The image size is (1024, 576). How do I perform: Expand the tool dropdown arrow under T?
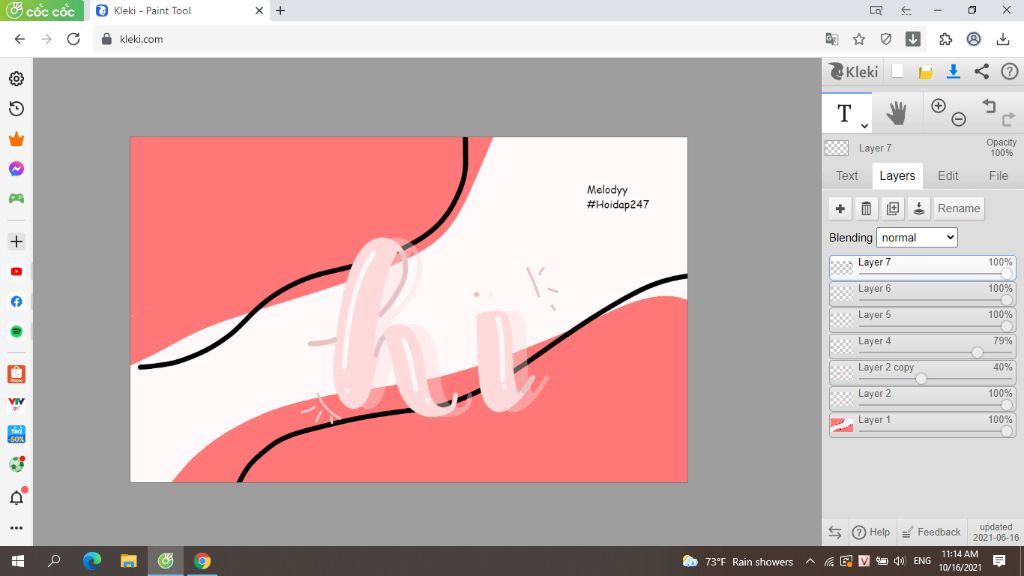(864, 125)
